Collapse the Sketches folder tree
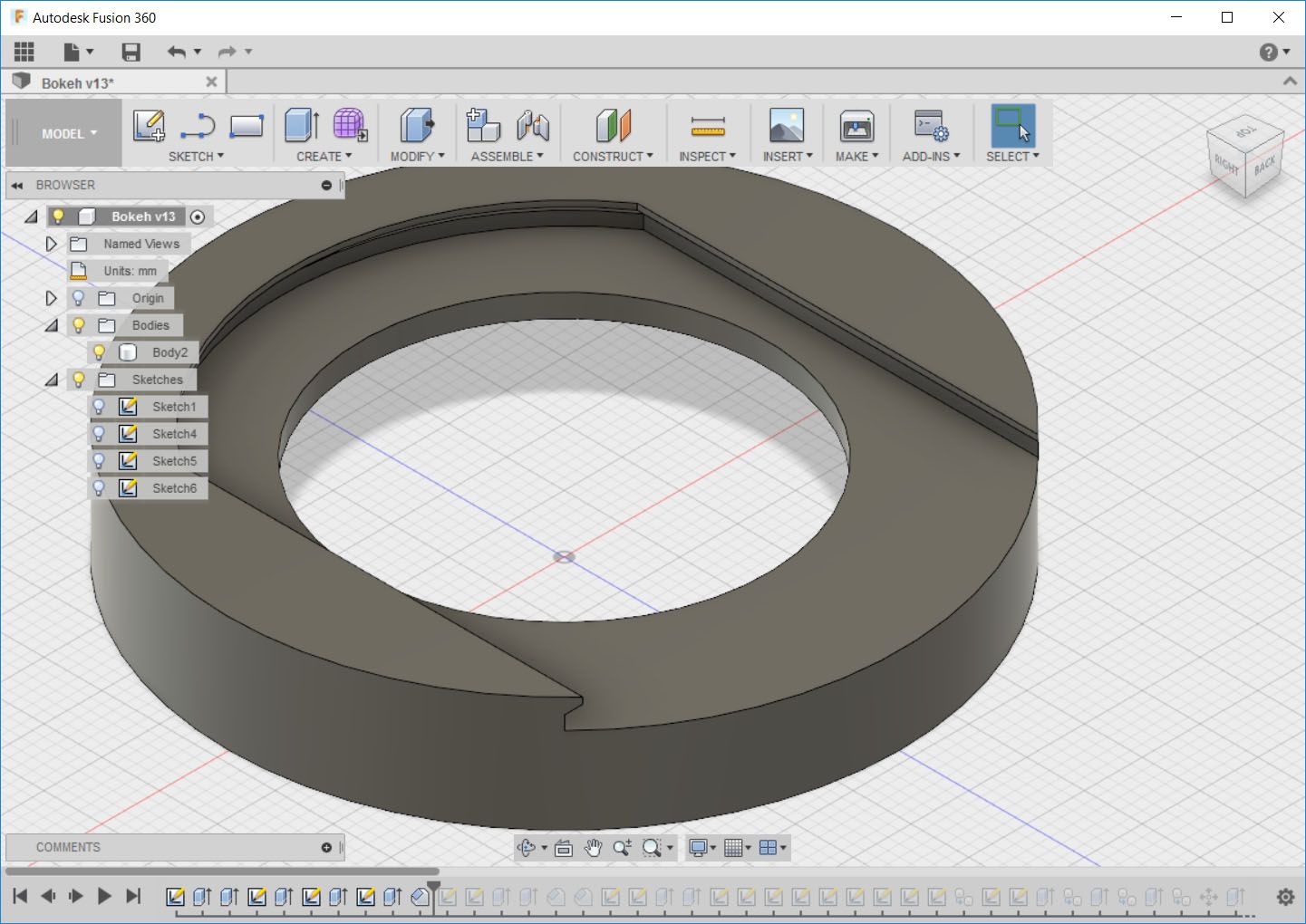This screenshot has height=924, width=1306. [x=52, y=380]
